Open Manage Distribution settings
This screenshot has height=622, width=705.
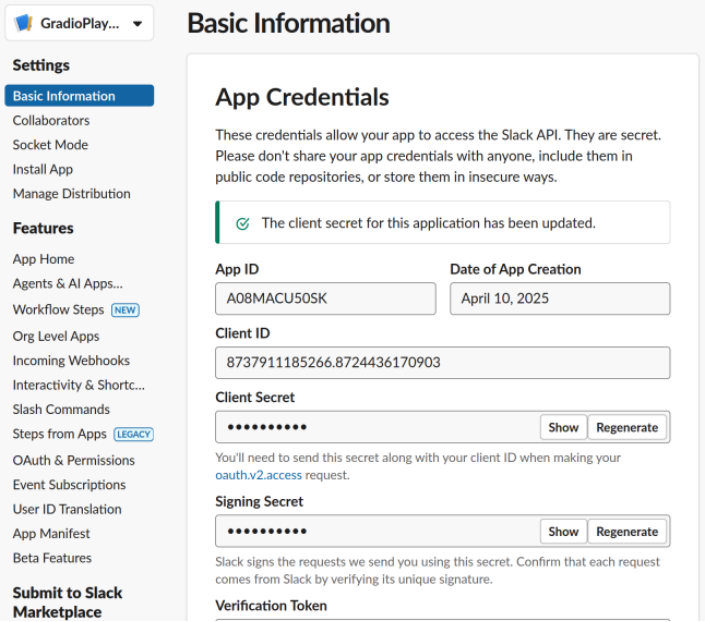(71, 194)
